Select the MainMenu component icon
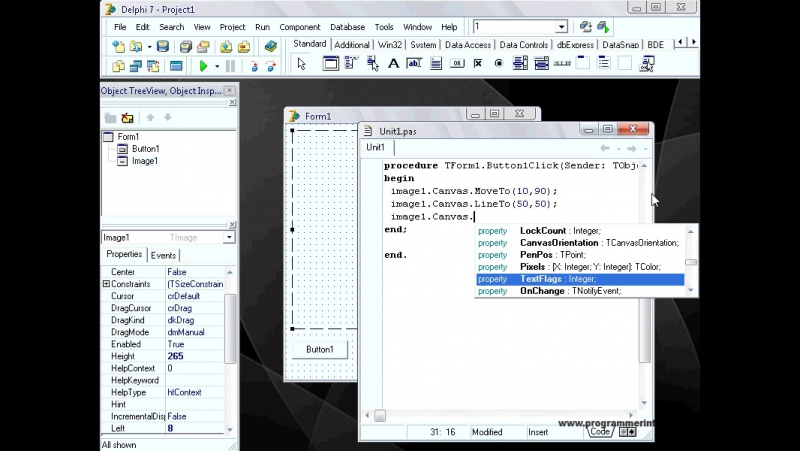Image resolution: width=800 pixels, height=451 pixels. 352,64
